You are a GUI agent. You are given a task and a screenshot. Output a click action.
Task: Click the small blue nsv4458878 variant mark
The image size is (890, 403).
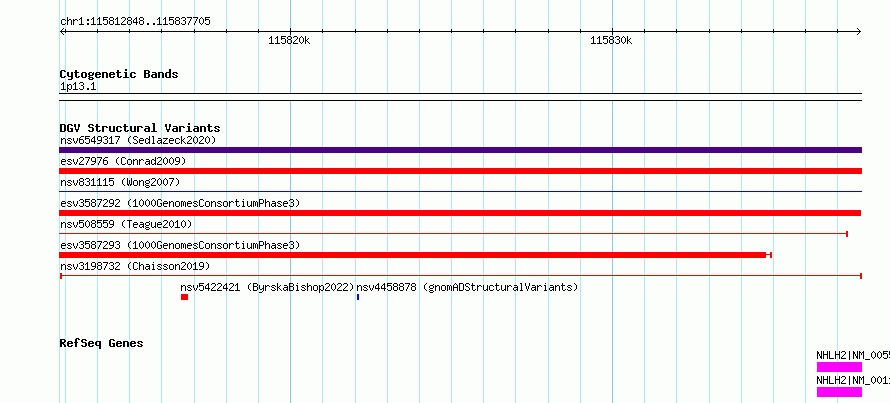[358, 297]
